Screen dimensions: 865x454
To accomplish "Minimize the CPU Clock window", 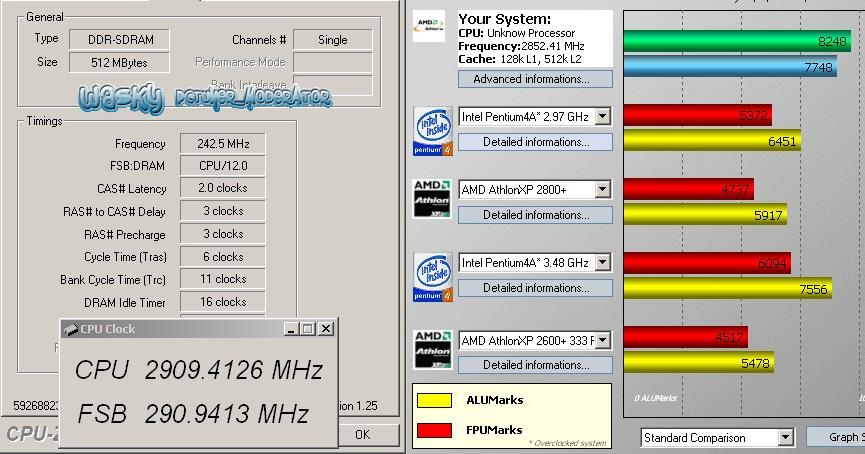I will (291, 329).
